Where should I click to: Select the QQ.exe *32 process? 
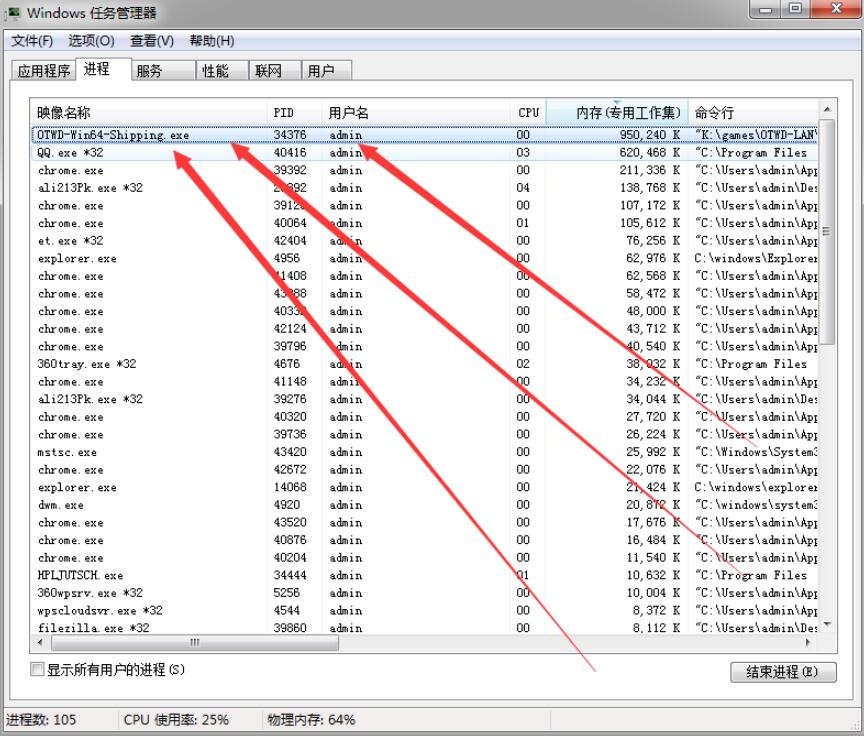[x=70, y=153]
